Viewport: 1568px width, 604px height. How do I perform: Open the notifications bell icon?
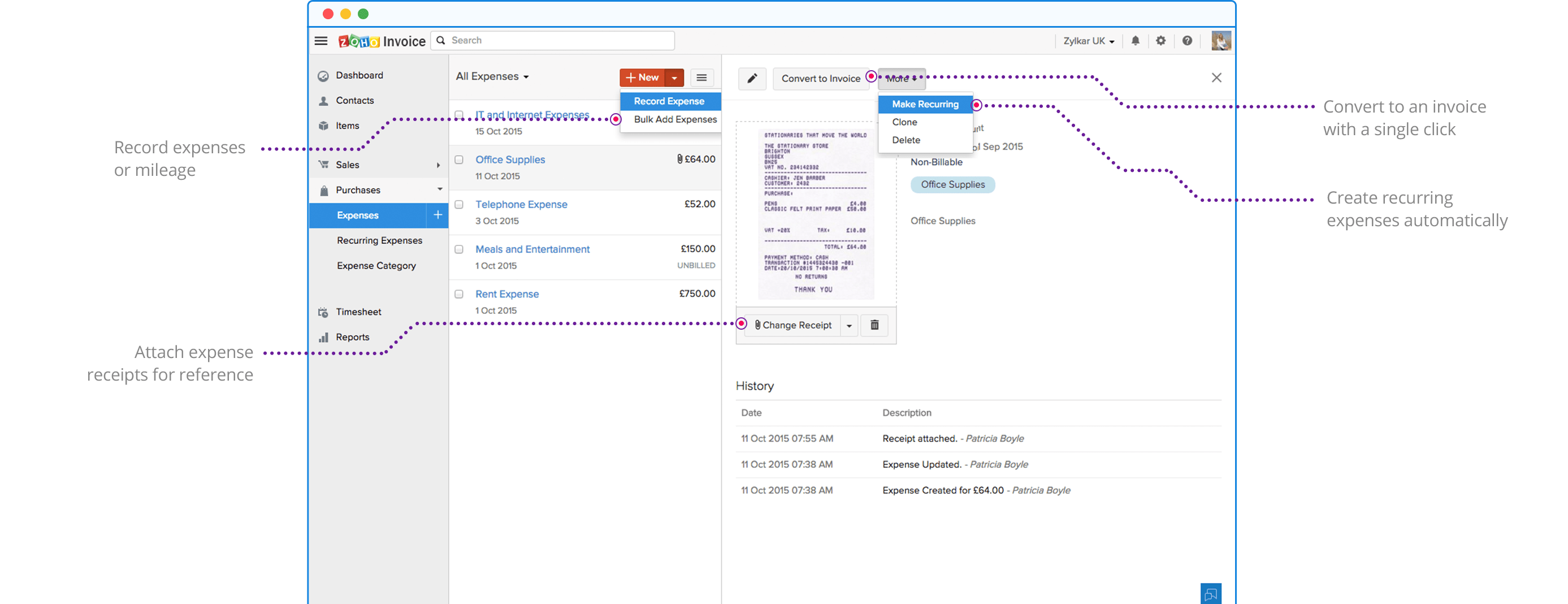(1135, 41)
